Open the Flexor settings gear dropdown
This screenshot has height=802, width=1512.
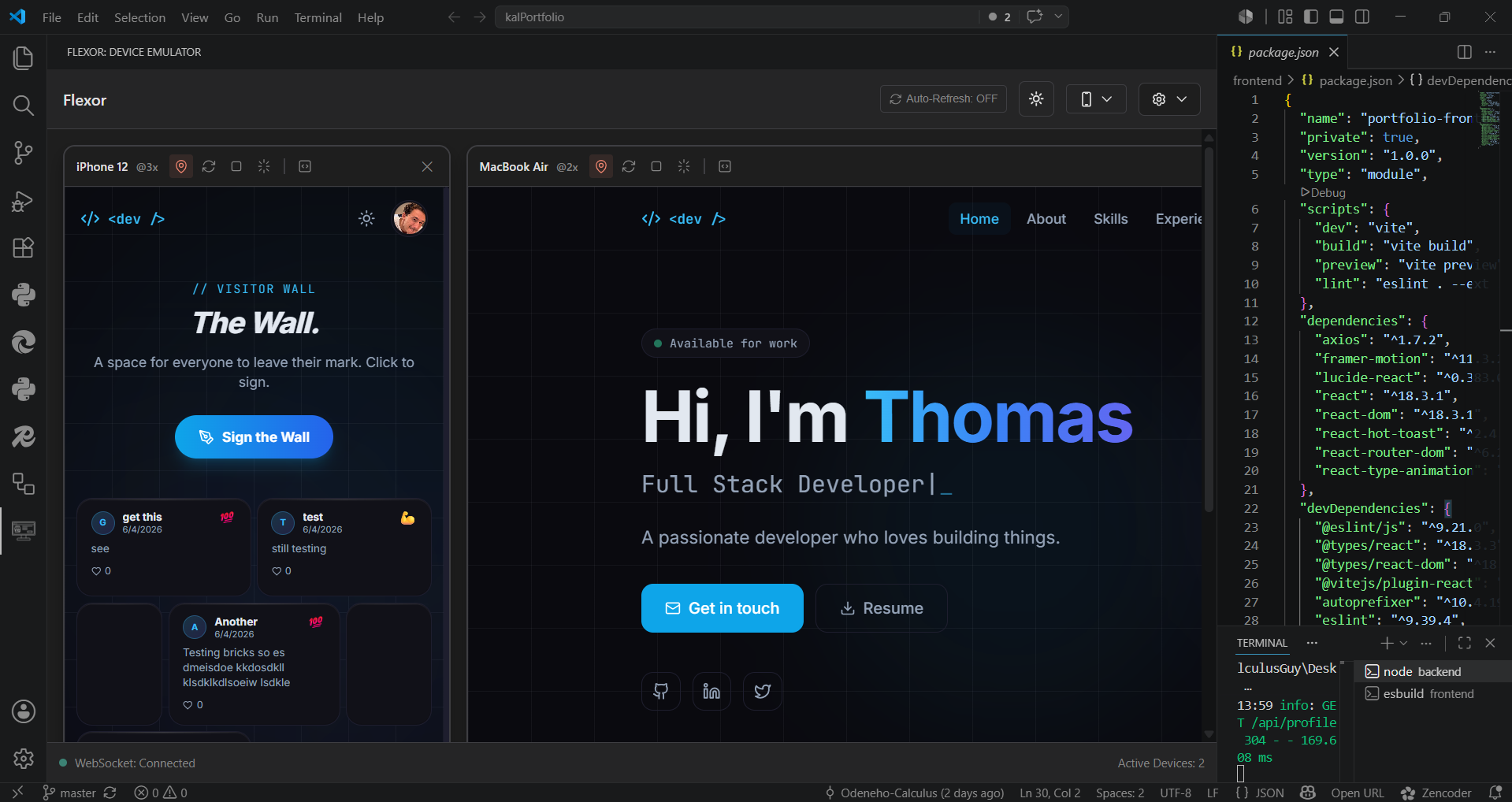(x=1169, y=99)
